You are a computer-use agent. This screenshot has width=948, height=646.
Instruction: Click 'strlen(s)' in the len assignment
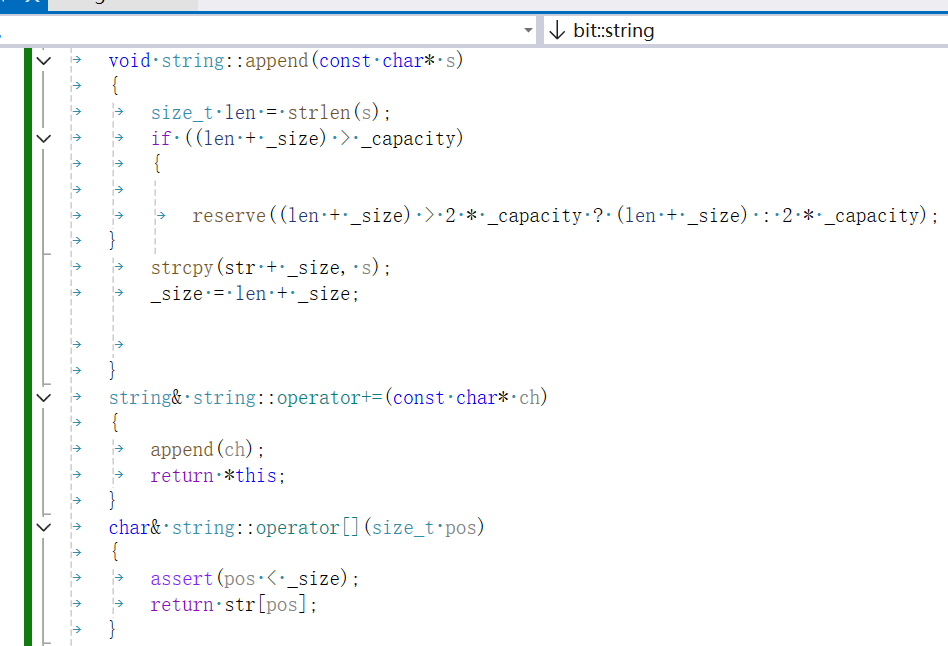pyautogui.click(x=333, y=113)
